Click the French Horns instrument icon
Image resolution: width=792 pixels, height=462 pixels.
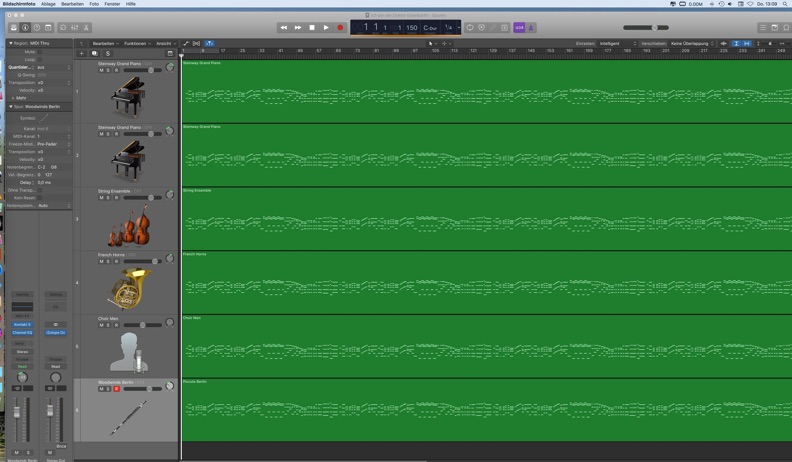click(129, 289)
